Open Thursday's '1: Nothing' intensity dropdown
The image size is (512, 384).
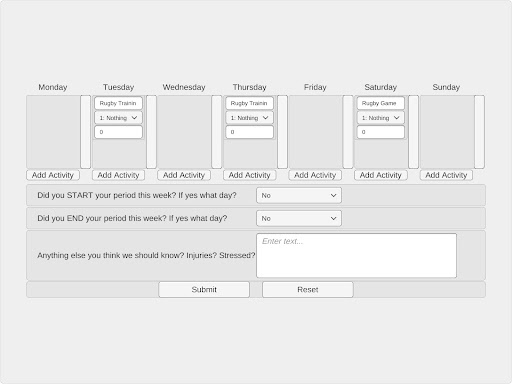point(249,118)
